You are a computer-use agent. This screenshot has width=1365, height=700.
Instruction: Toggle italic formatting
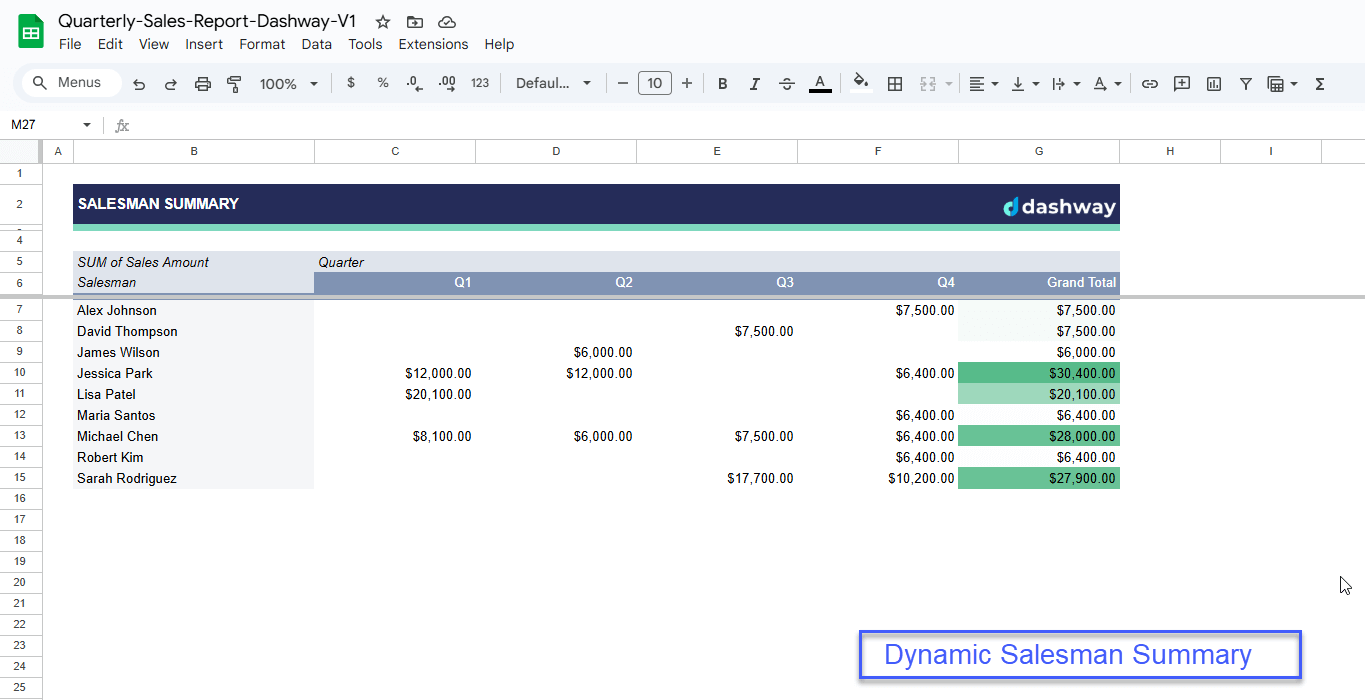755,84
